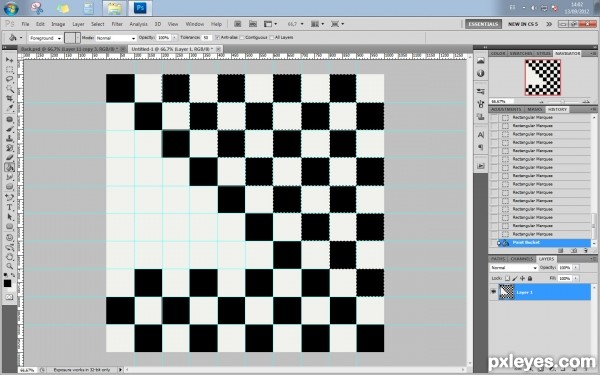600x375 pixels.
Task: Click the Navigator zoom percentage field
Action: [502, 101]
